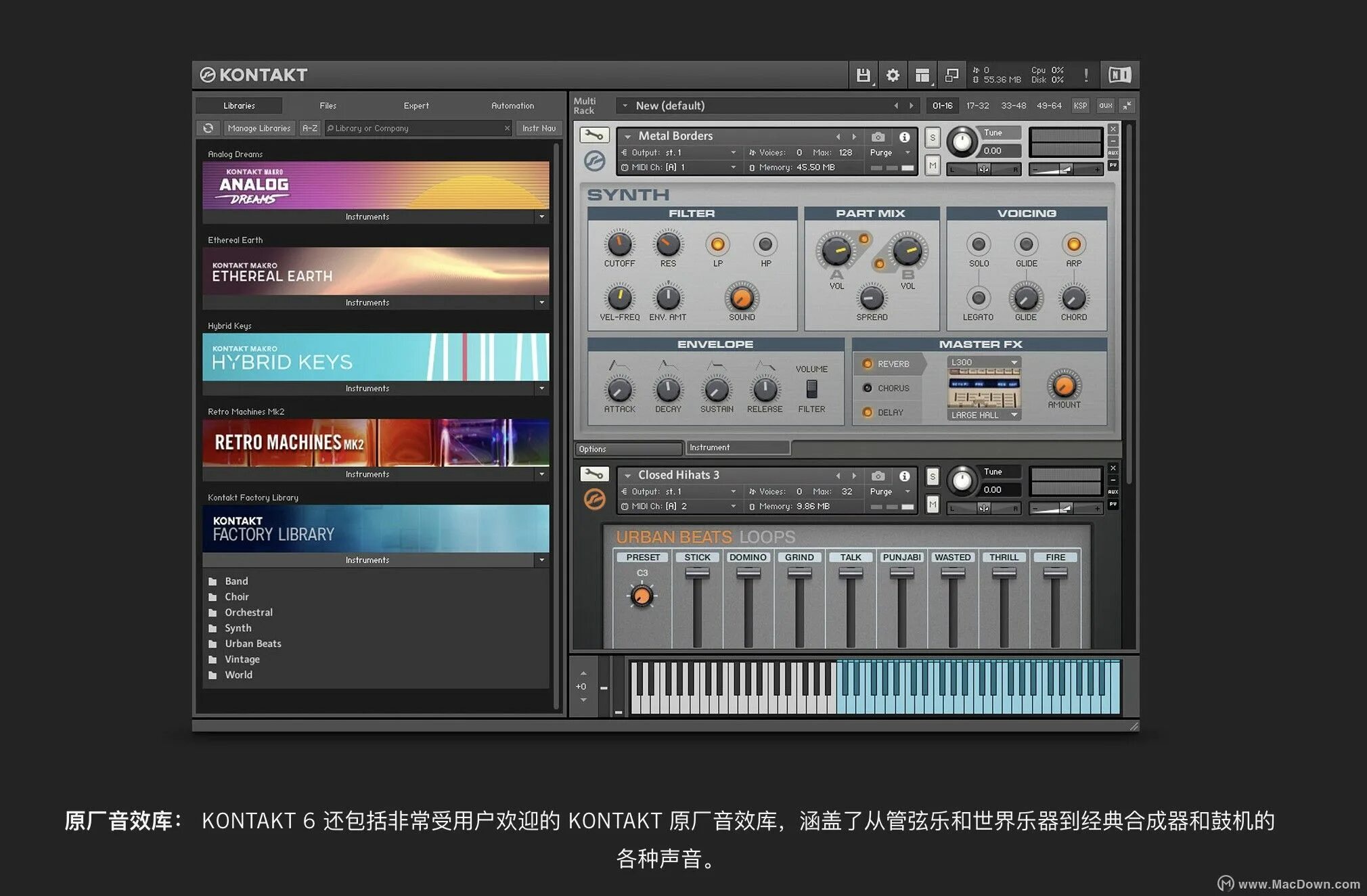The image size is (1367, 896).
Task: Enable the Chorus effect
Action: 868,388
